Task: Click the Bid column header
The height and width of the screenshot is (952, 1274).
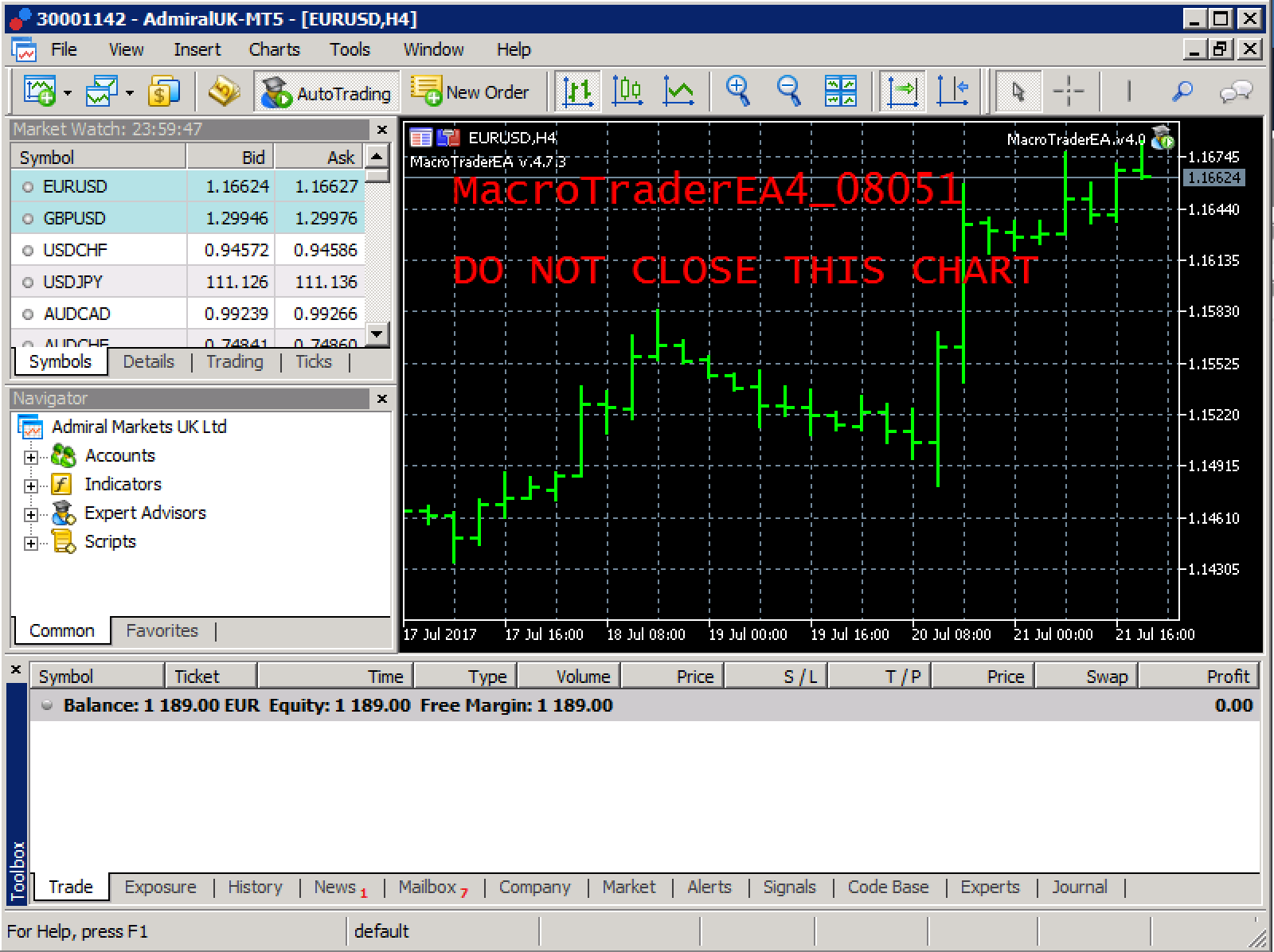Action: [230, 157]
